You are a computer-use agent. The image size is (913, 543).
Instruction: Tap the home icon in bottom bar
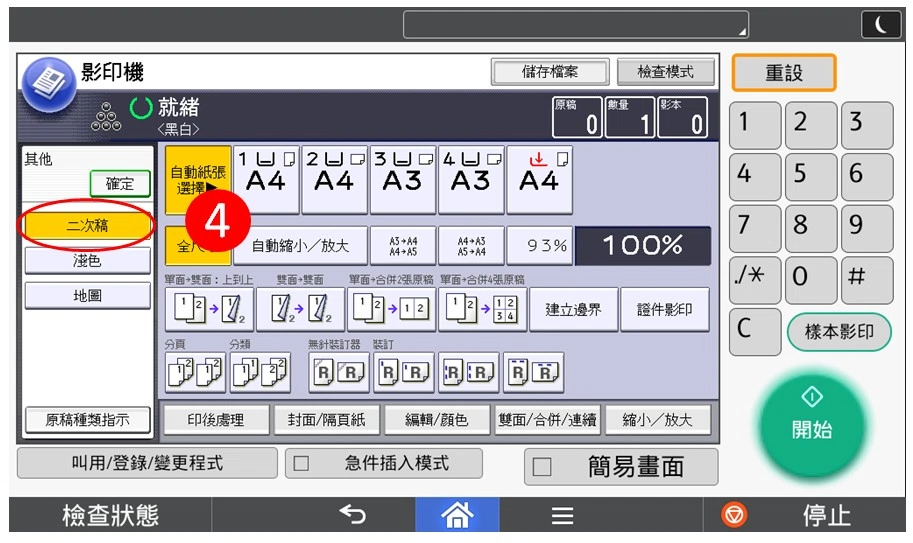(x=457, y=515)
